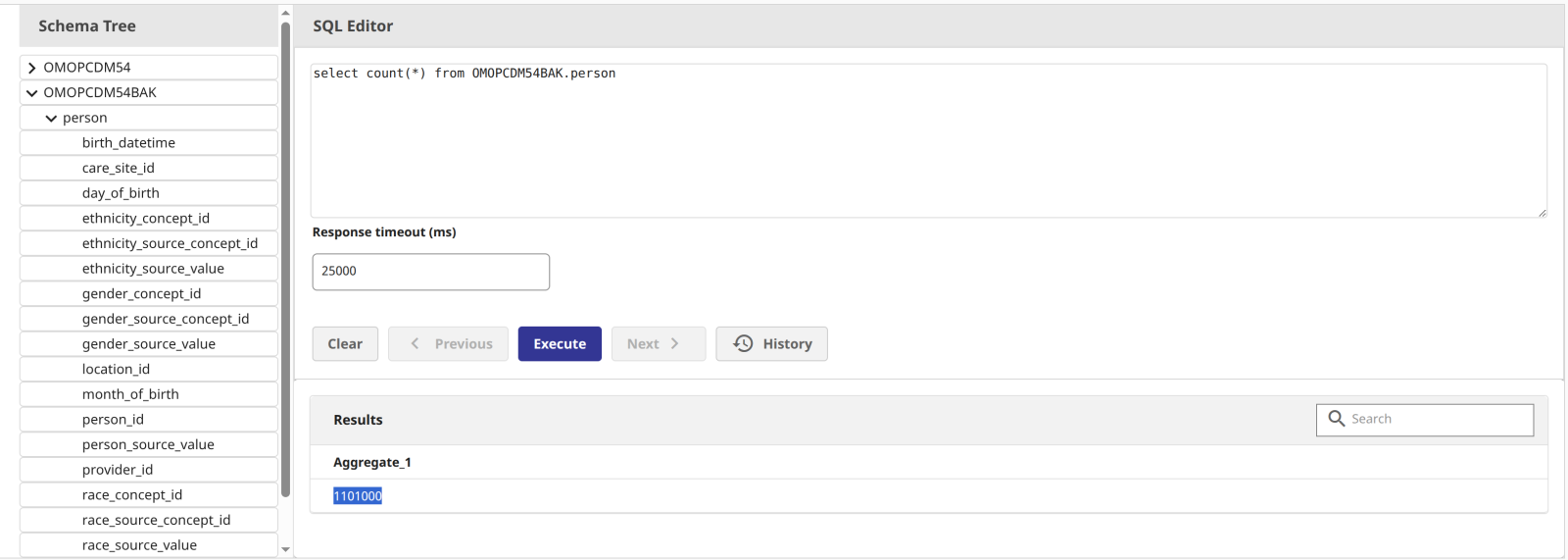Click the Execute button
1568x560 pixels.
click(x=560, y=344)
